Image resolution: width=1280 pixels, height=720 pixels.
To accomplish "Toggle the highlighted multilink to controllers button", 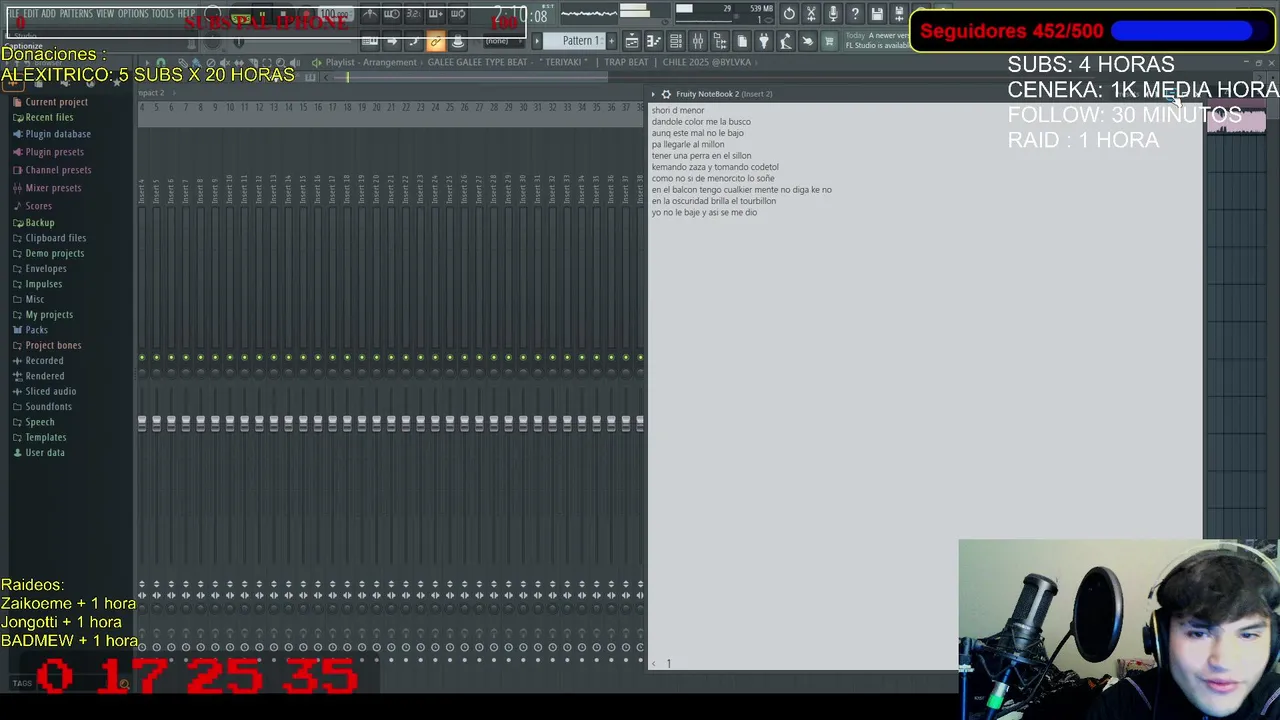I will [436, 41].
